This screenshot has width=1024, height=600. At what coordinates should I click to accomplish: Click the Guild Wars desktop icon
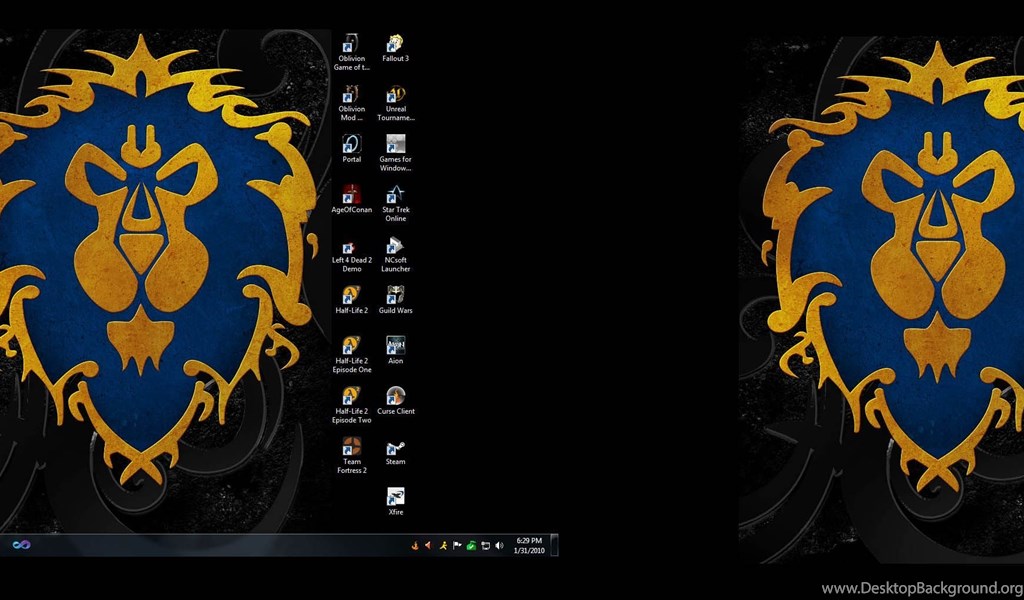pos(396,300)
